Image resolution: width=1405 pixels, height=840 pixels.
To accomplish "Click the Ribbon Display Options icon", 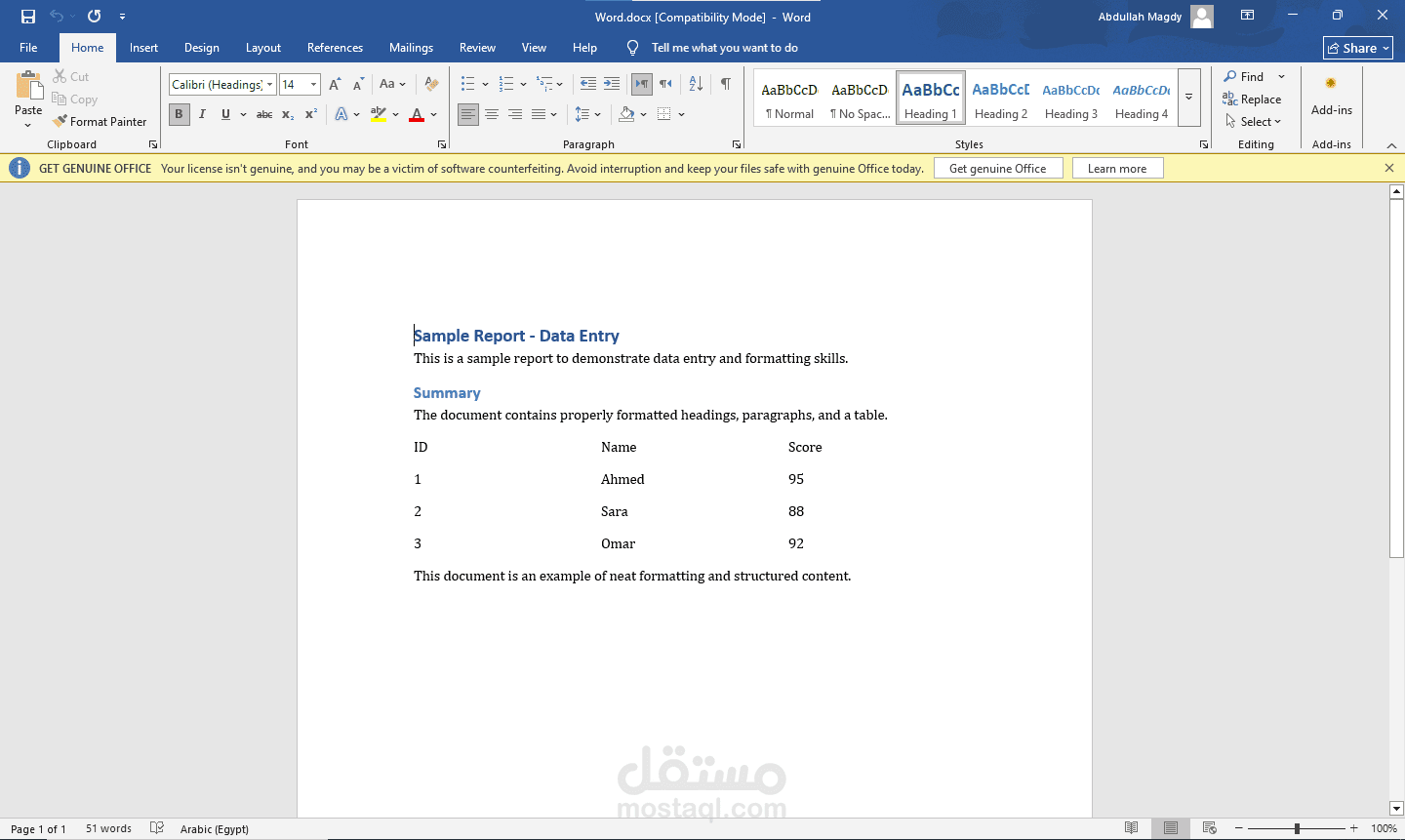I will pos(1247,16).
